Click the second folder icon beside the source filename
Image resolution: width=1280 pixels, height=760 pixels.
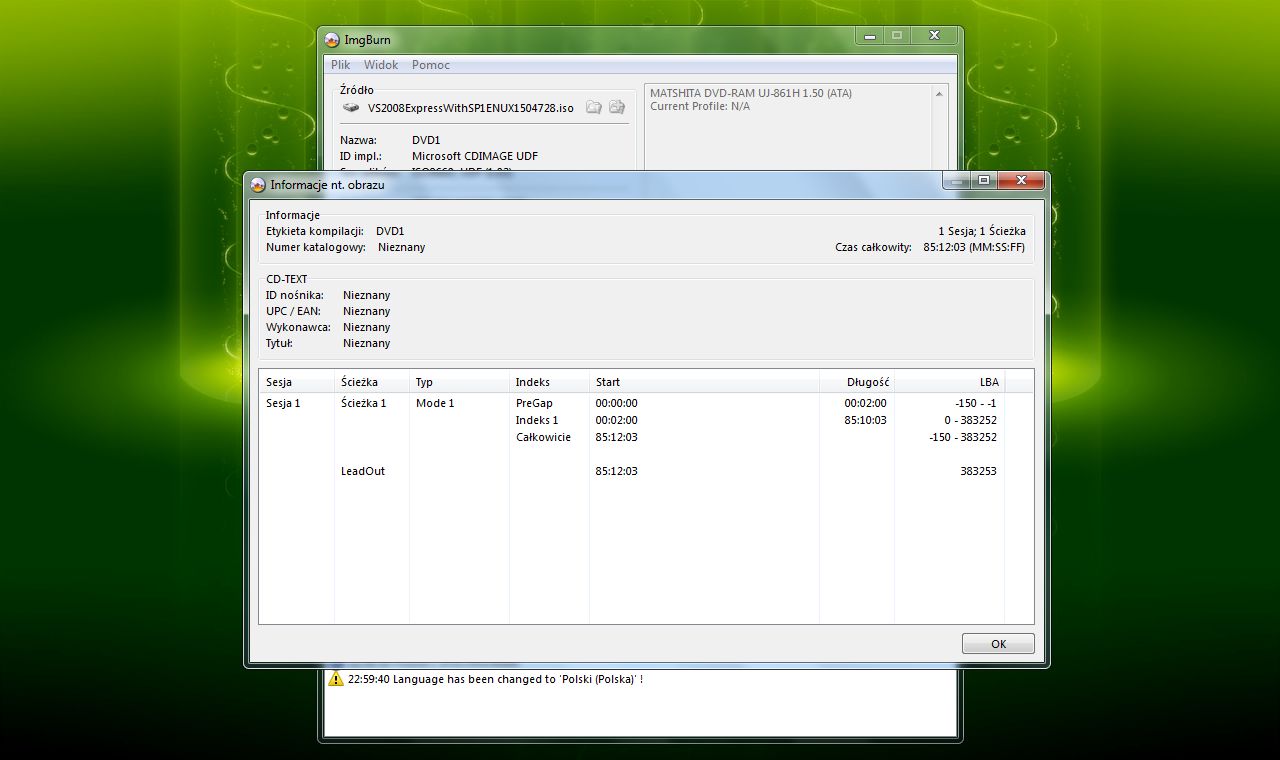click(x=617, y=107)
